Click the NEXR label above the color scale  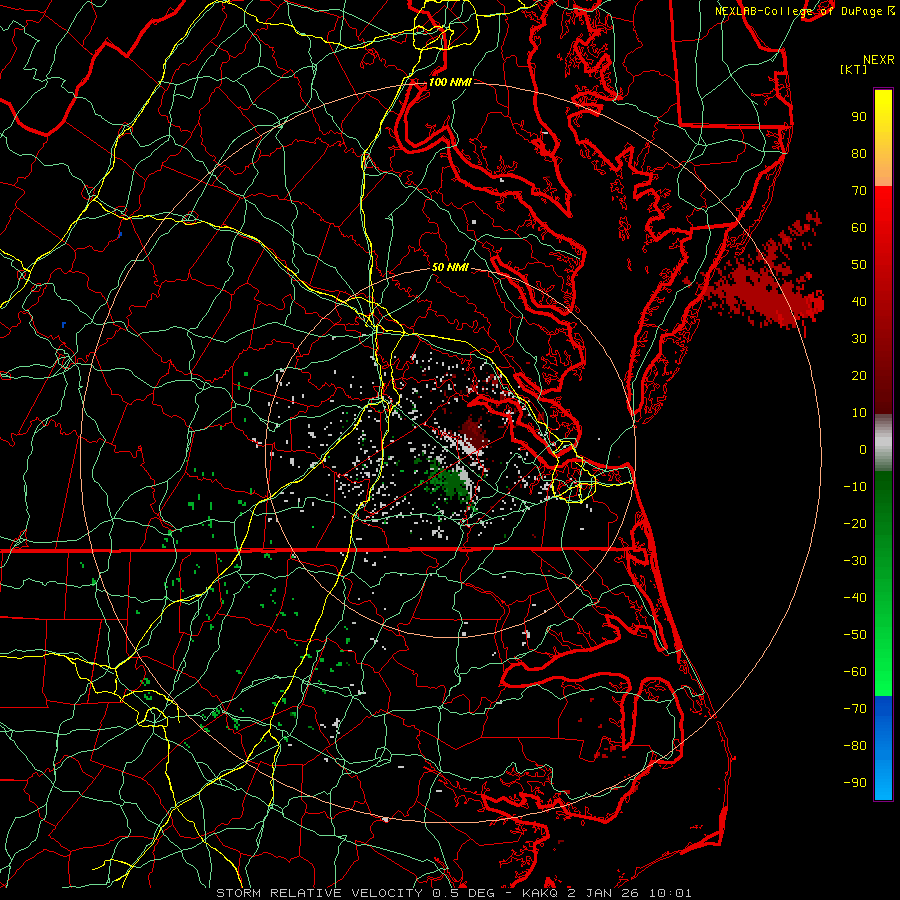878,60
